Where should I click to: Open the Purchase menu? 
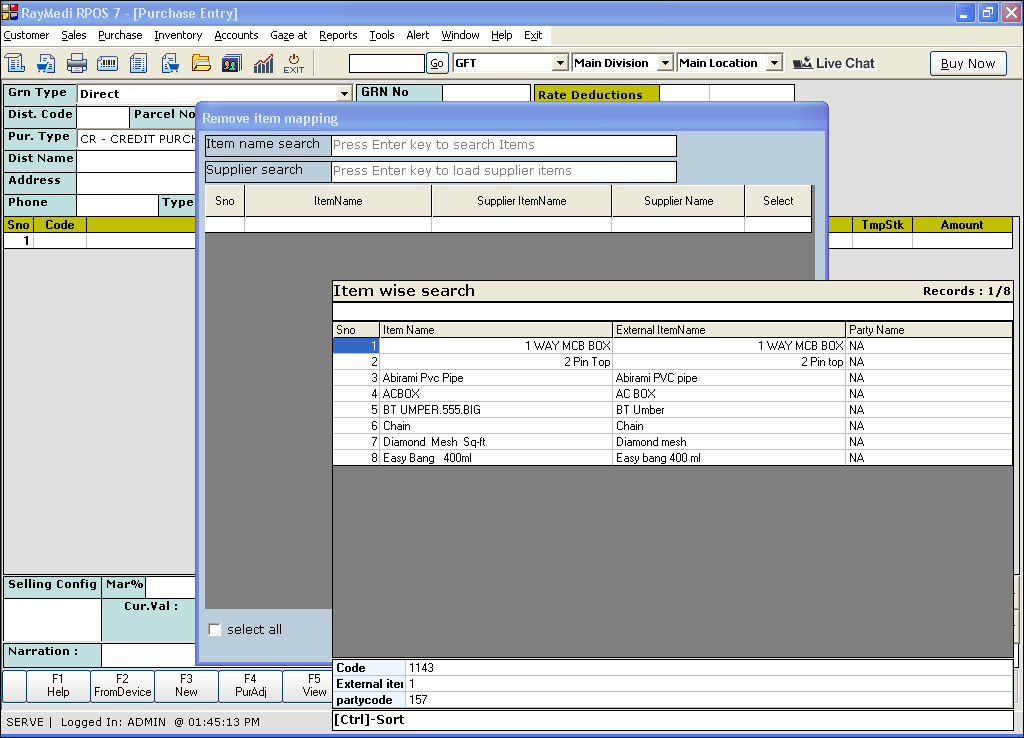coord(120,35)
